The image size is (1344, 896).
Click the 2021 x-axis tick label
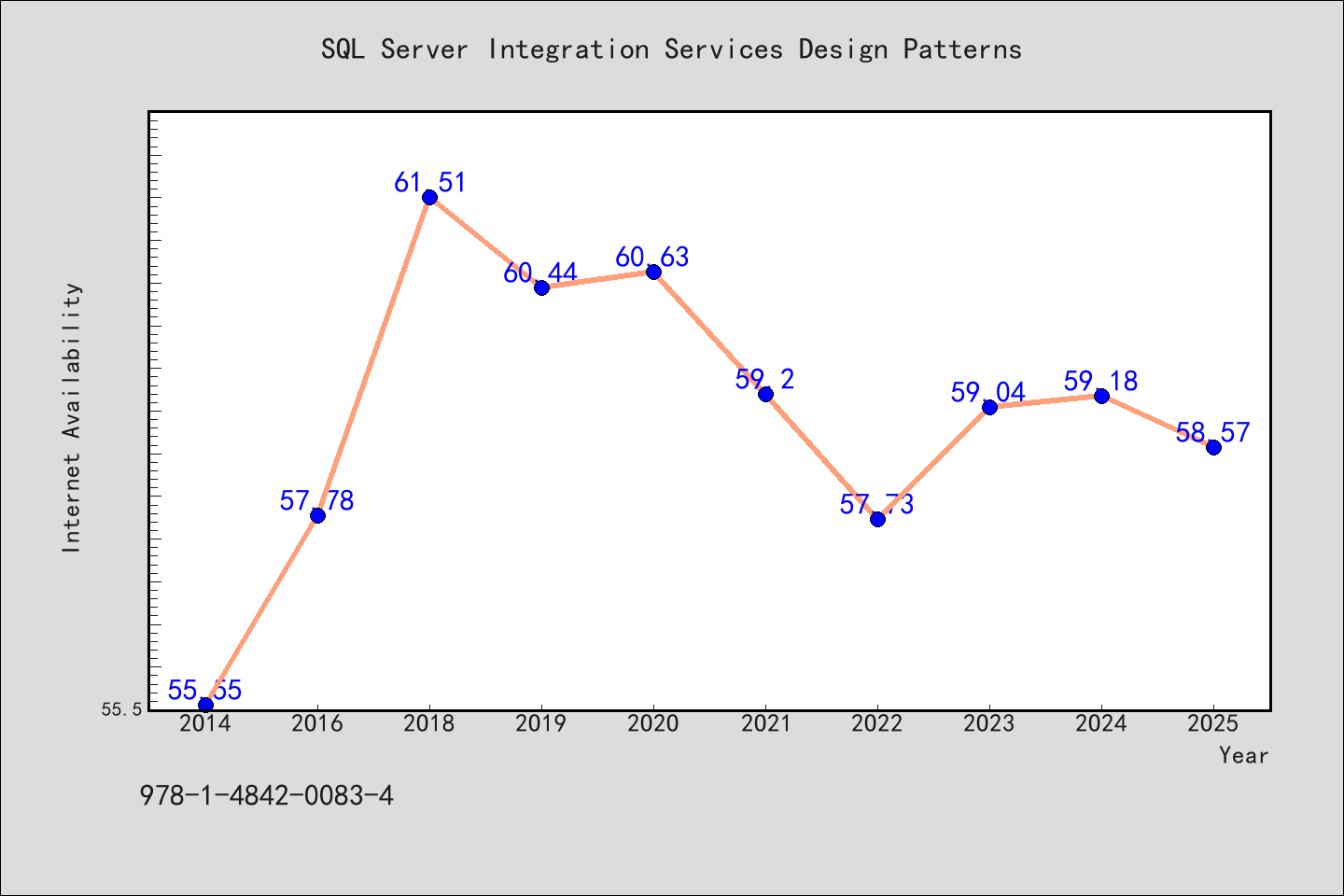765,724
